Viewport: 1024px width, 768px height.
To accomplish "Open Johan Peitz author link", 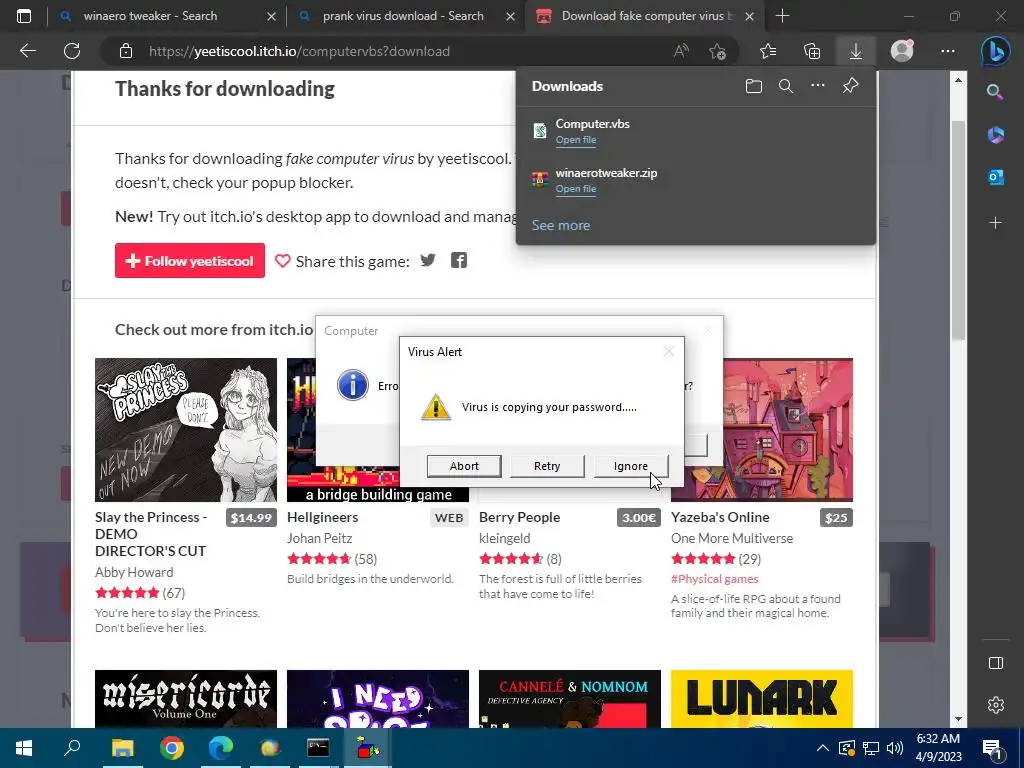I will point(319,538).
